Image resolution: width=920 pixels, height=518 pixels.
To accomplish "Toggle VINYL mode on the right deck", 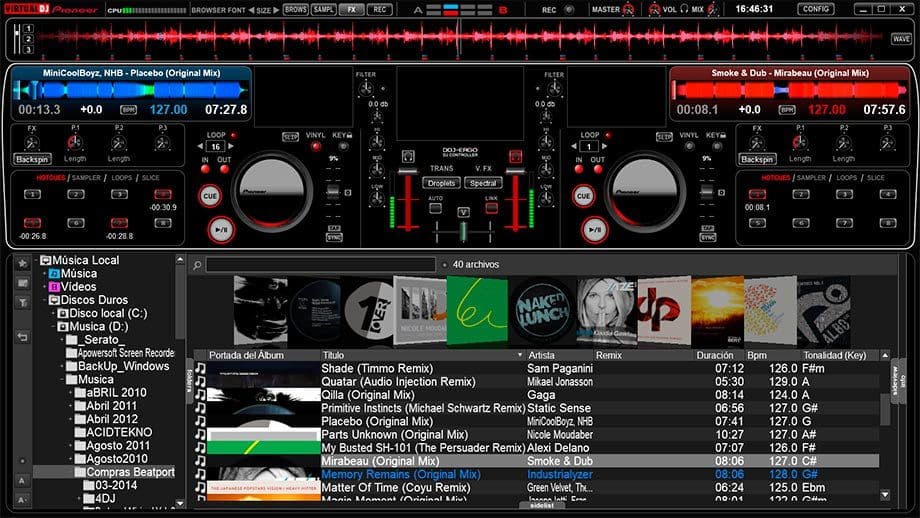I will click(x=689, y=146).
